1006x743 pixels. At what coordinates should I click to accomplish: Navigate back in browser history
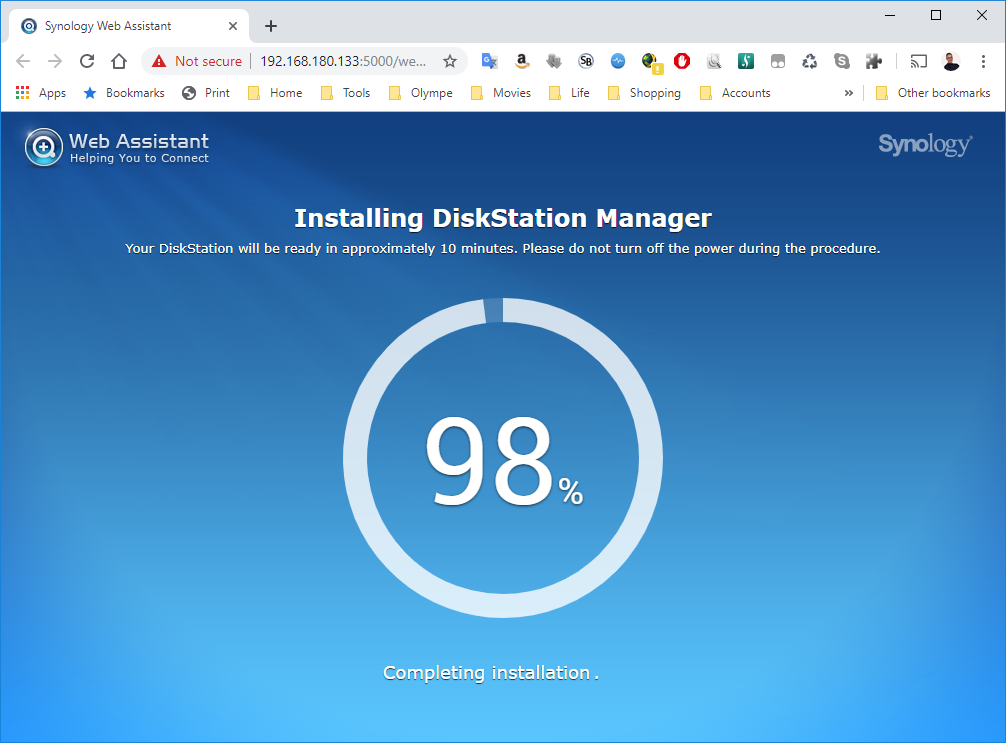click(x=23, y=61)
